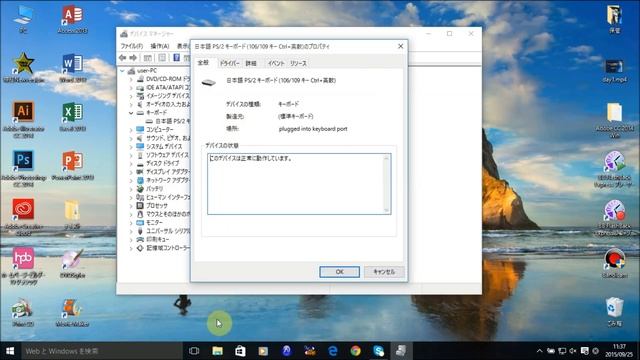This screenshot has width=640, height=360.
Task: Switch to the イベント tab
Action: tap(276, 63)
